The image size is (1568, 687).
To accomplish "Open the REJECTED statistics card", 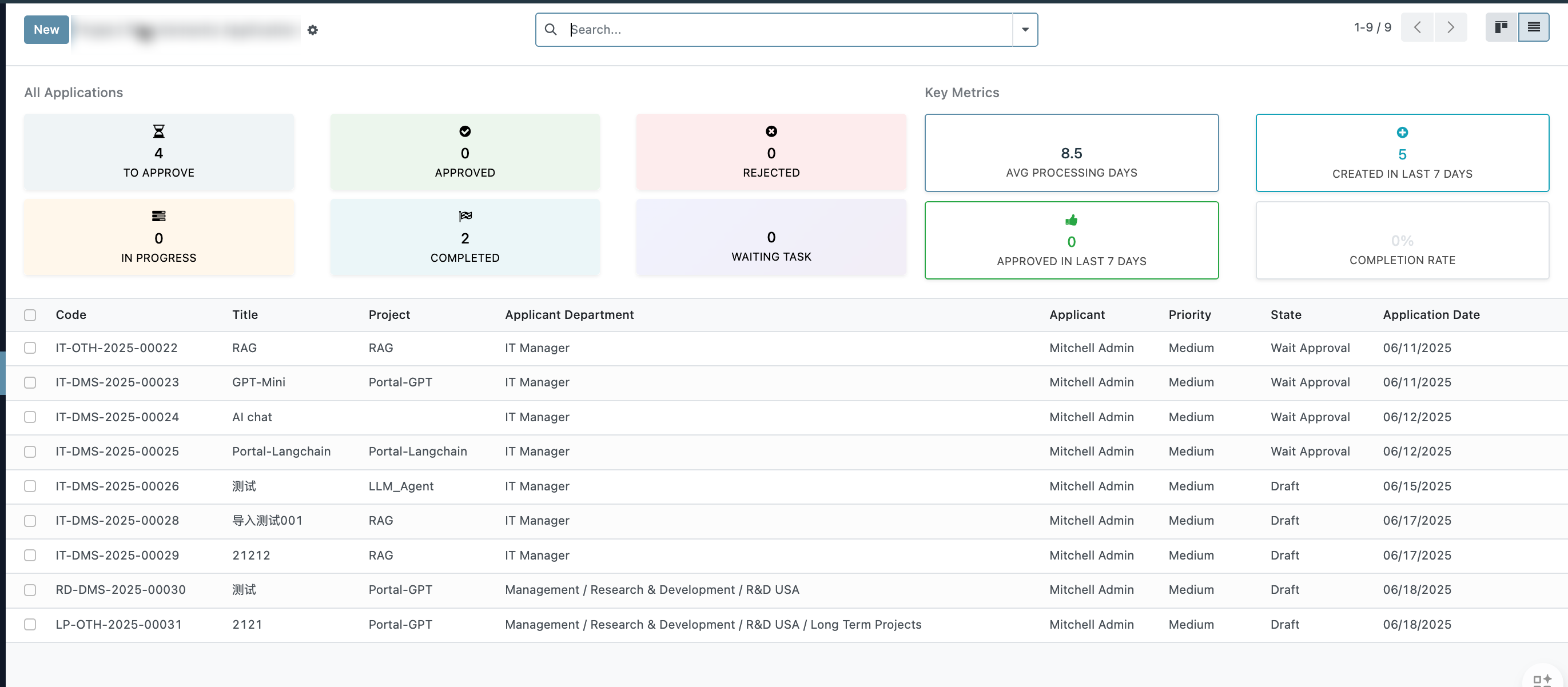I will point(771,152).
